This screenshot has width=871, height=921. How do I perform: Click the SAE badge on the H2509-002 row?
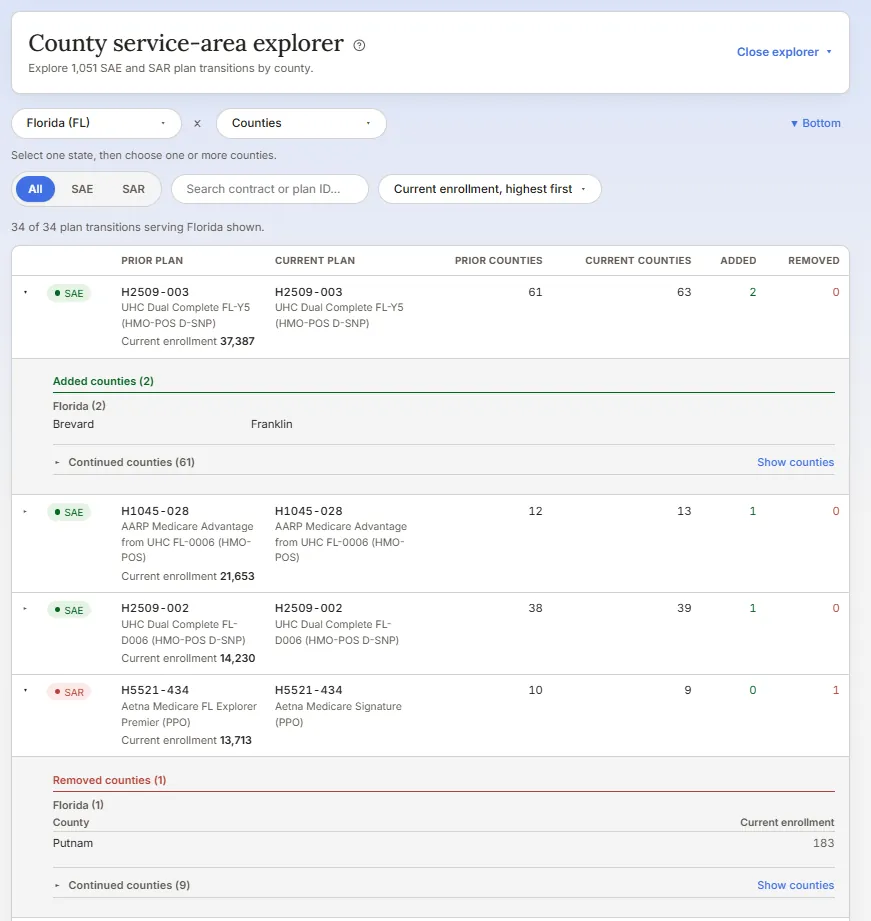[x=69, y=610]
